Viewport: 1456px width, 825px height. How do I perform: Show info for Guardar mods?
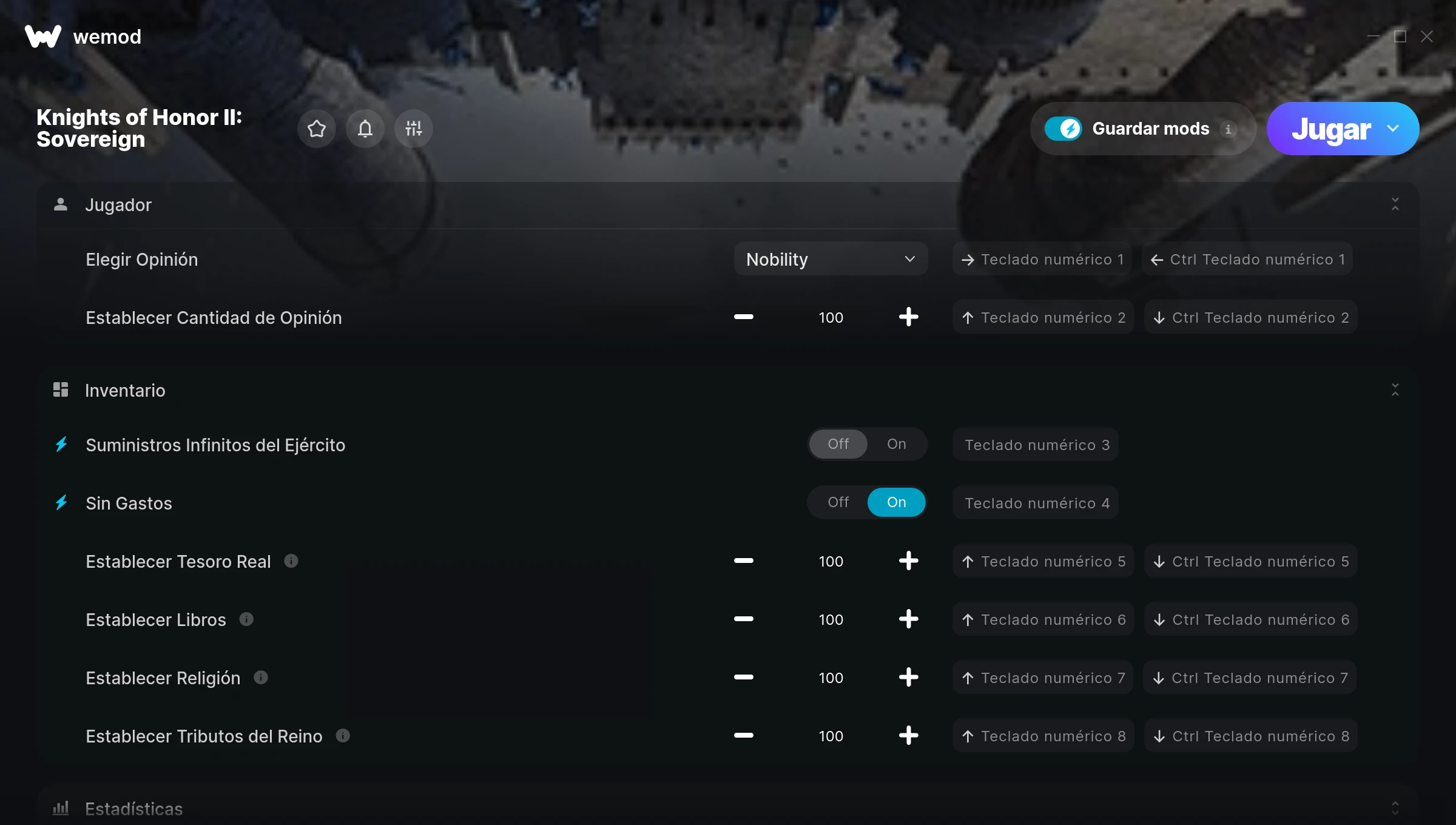1228,129
